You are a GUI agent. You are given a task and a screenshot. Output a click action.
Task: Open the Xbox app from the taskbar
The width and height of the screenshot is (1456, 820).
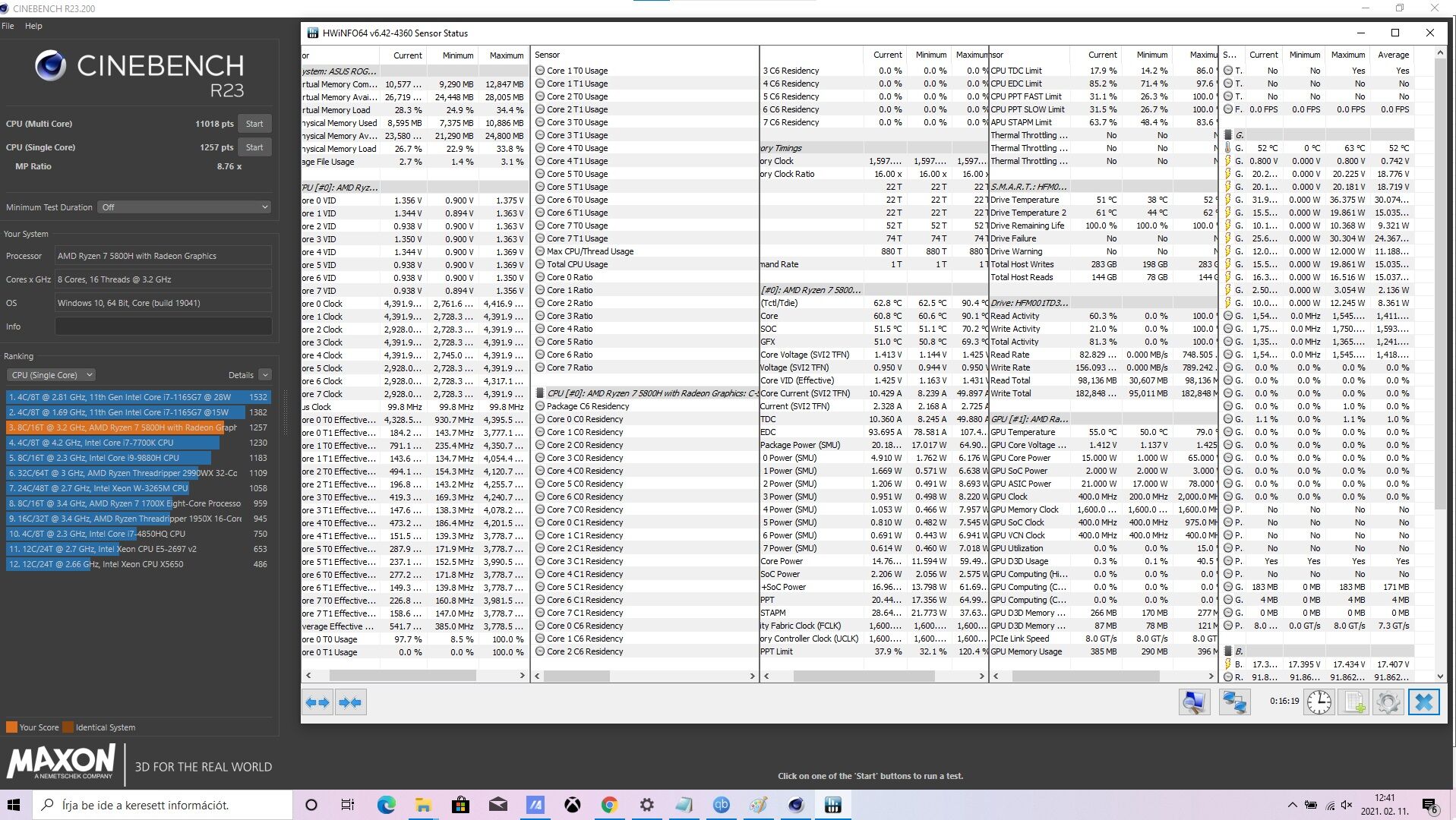coord(572,805)
